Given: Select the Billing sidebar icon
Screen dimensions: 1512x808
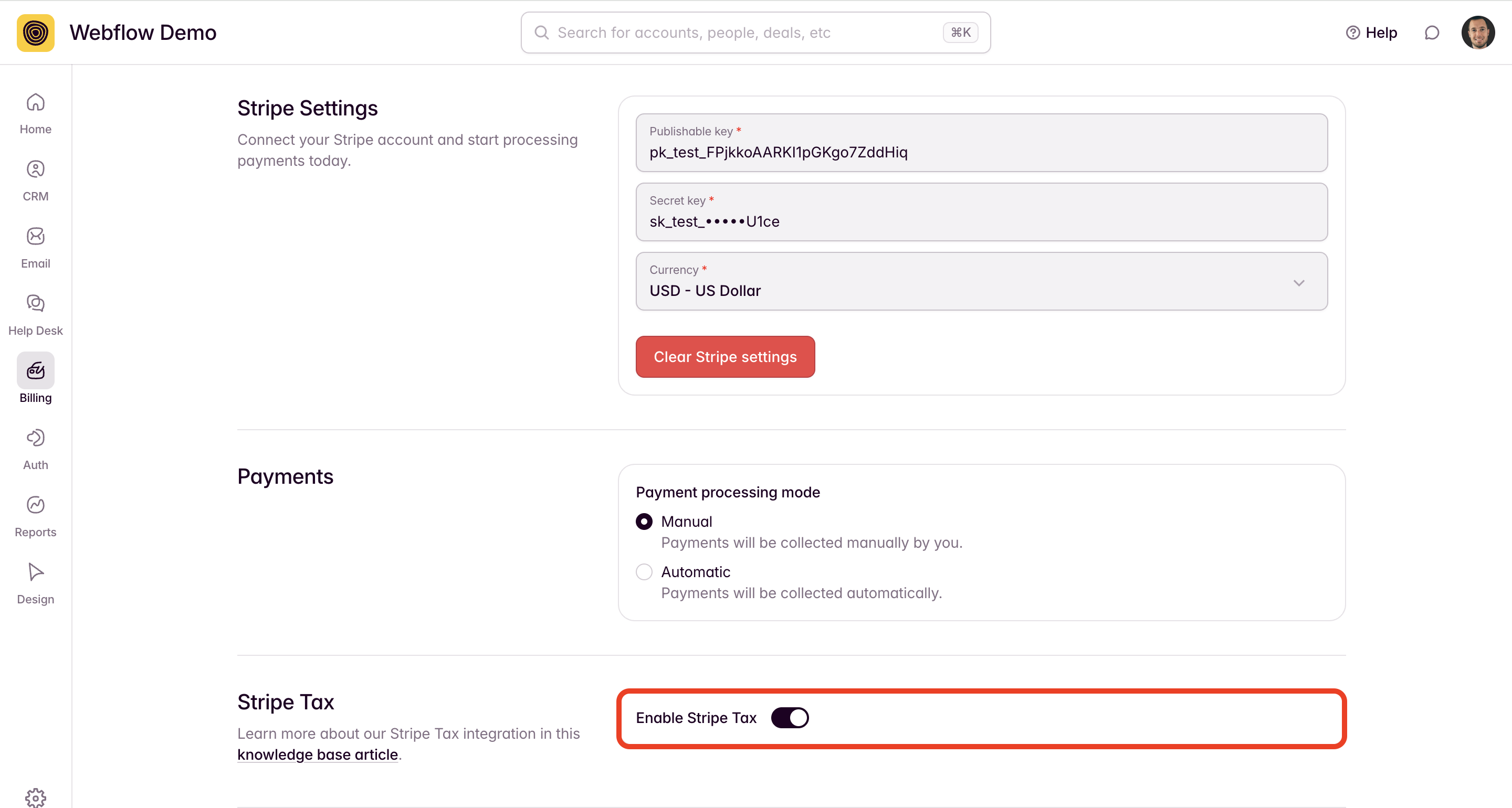Looking at the screenshot, I should coord(35,371).
